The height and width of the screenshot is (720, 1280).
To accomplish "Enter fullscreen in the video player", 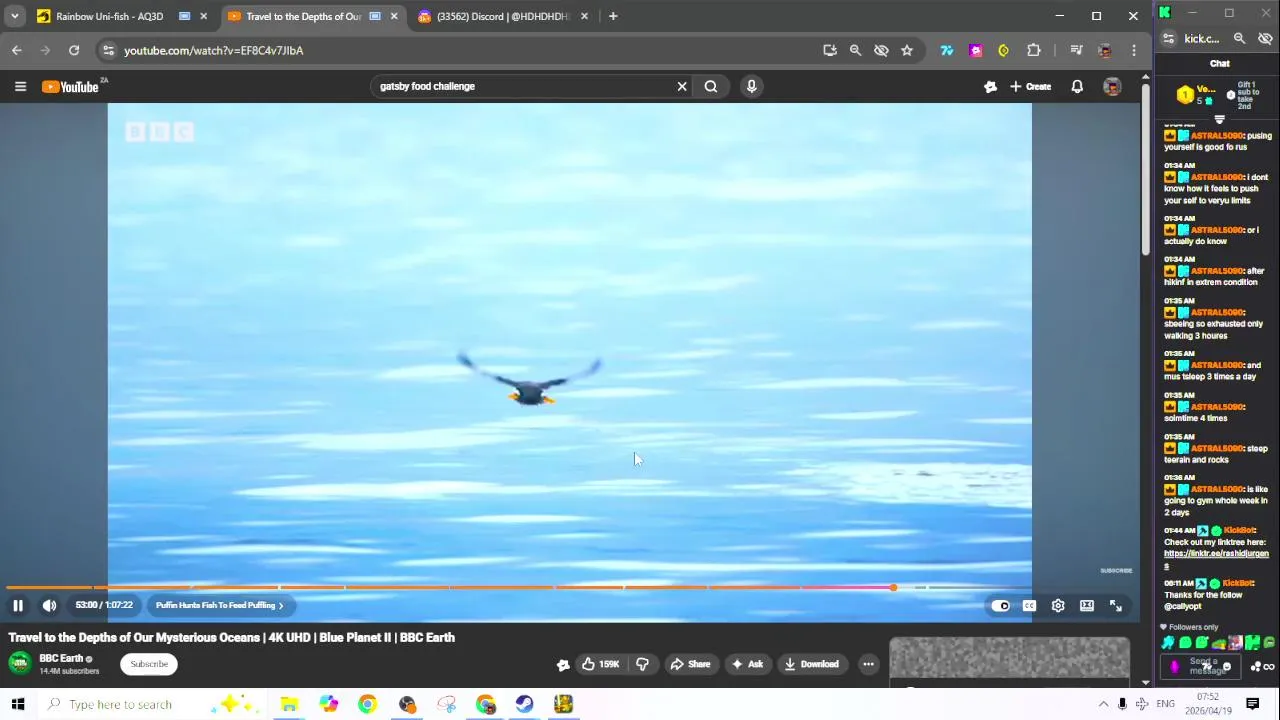I will [x=1116, y=605].
